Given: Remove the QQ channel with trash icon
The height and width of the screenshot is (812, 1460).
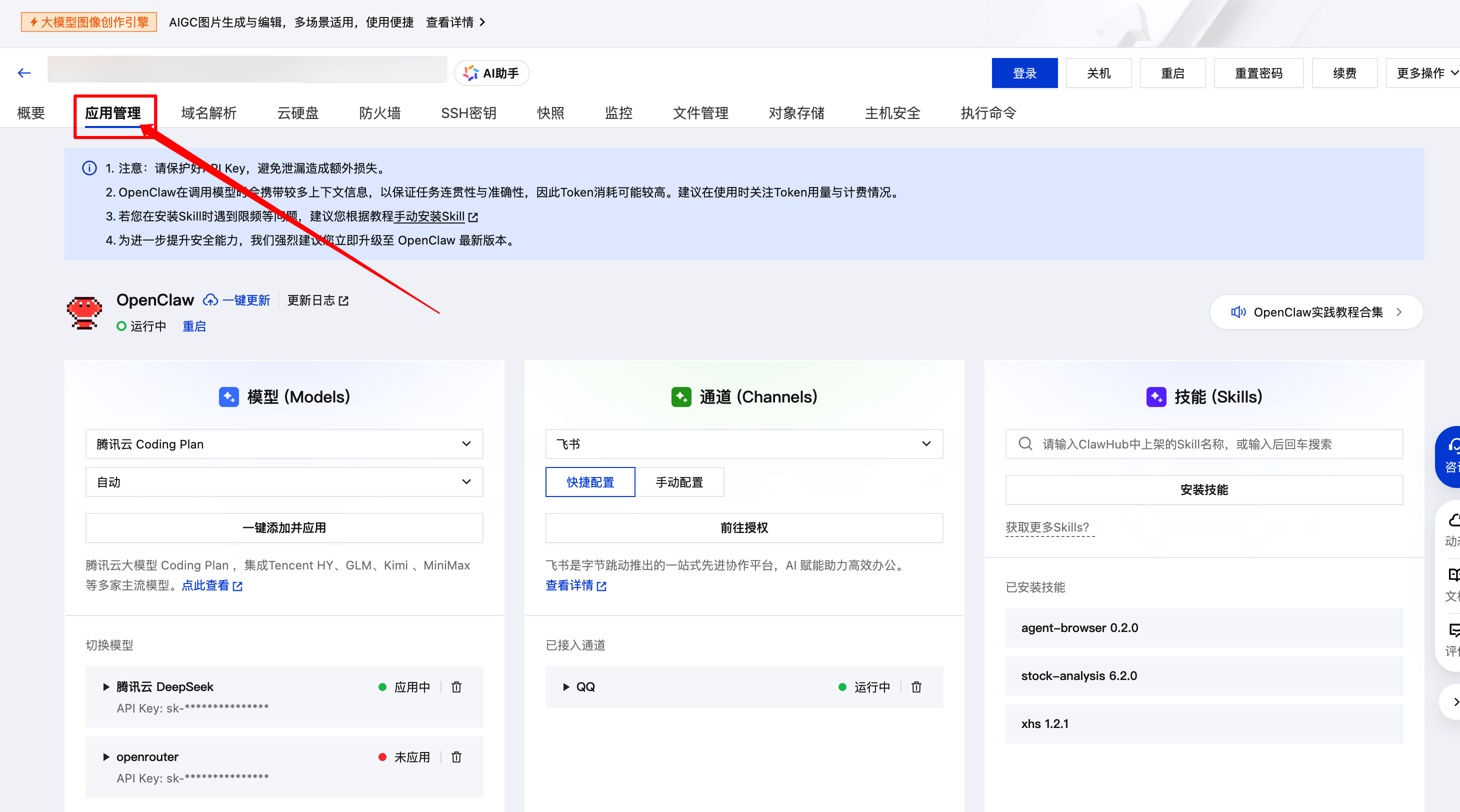Looking at the screenshot, I should 916,687.
